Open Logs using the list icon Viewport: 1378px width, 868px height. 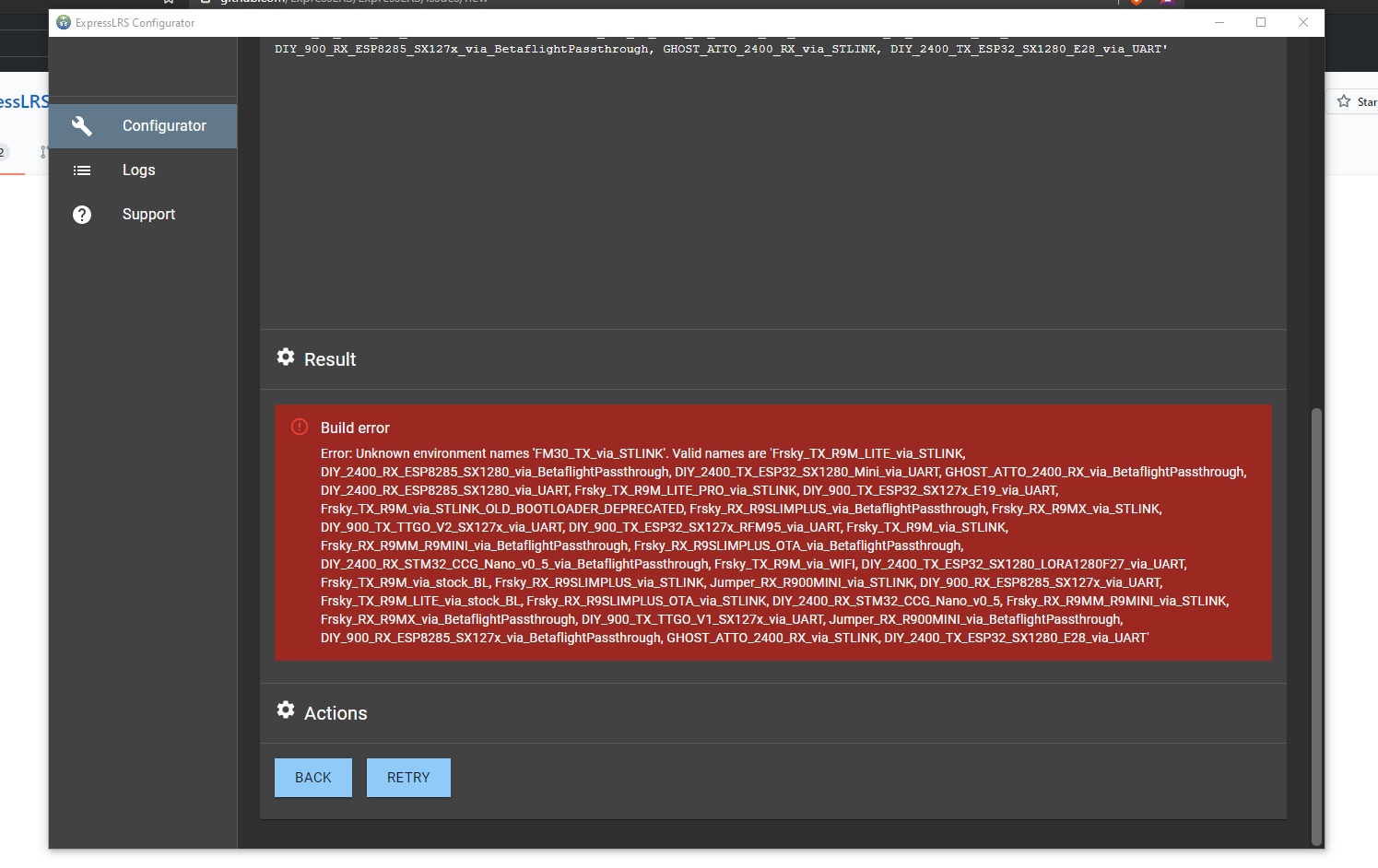[81, 170]
